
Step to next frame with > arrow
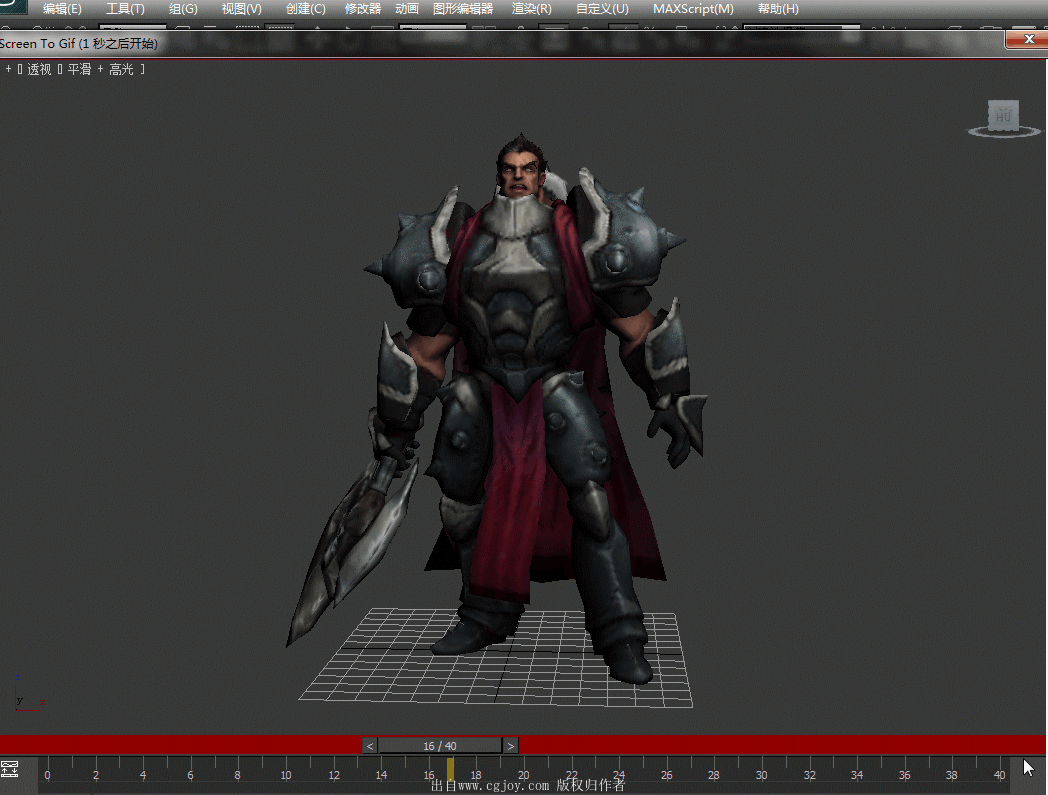(511, 746)
